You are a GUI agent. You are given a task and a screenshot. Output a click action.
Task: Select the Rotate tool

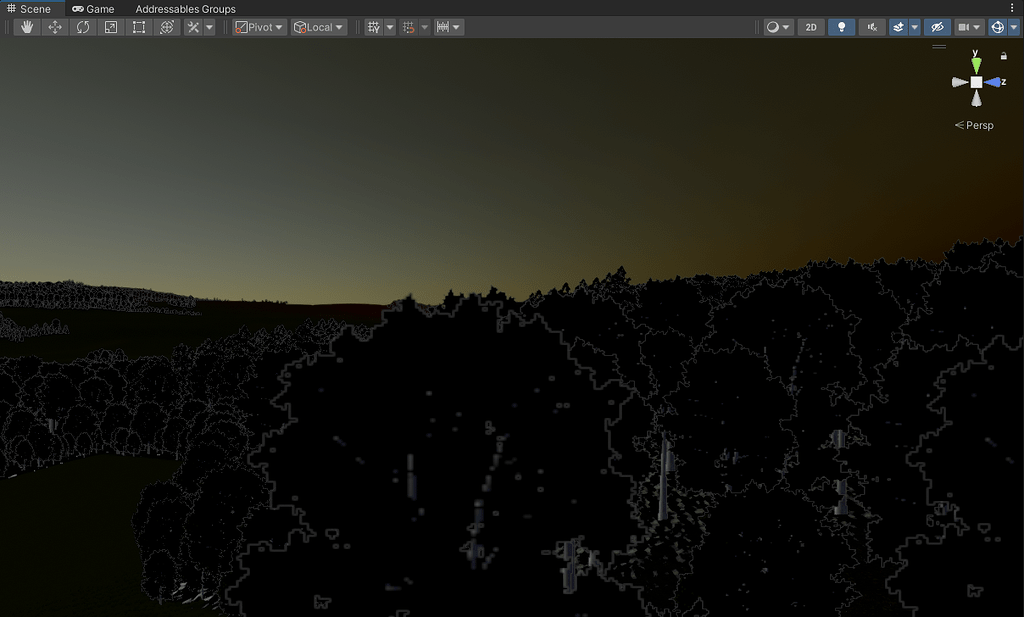pyautogui.click(x=83, y=27)
